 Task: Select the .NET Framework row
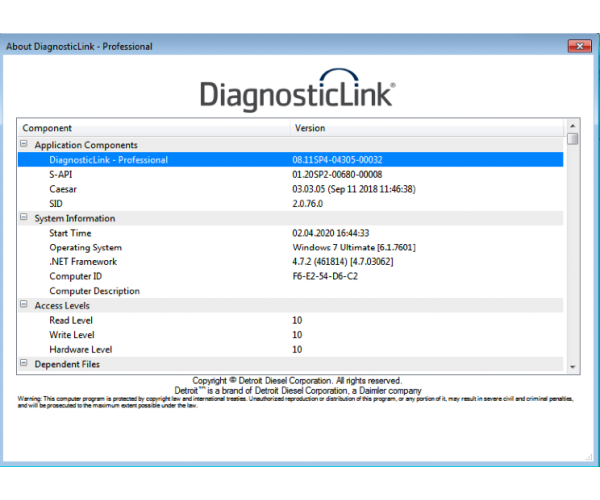(290, 262)
